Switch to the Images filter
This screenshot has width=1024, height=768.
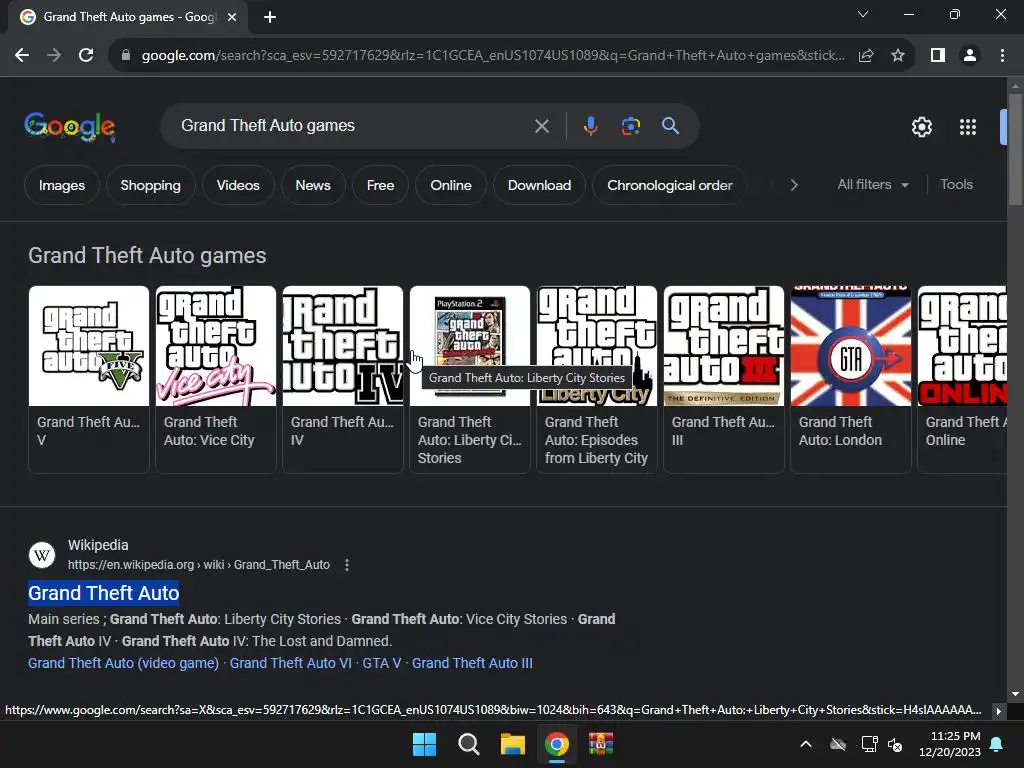(x=61, y=185)
